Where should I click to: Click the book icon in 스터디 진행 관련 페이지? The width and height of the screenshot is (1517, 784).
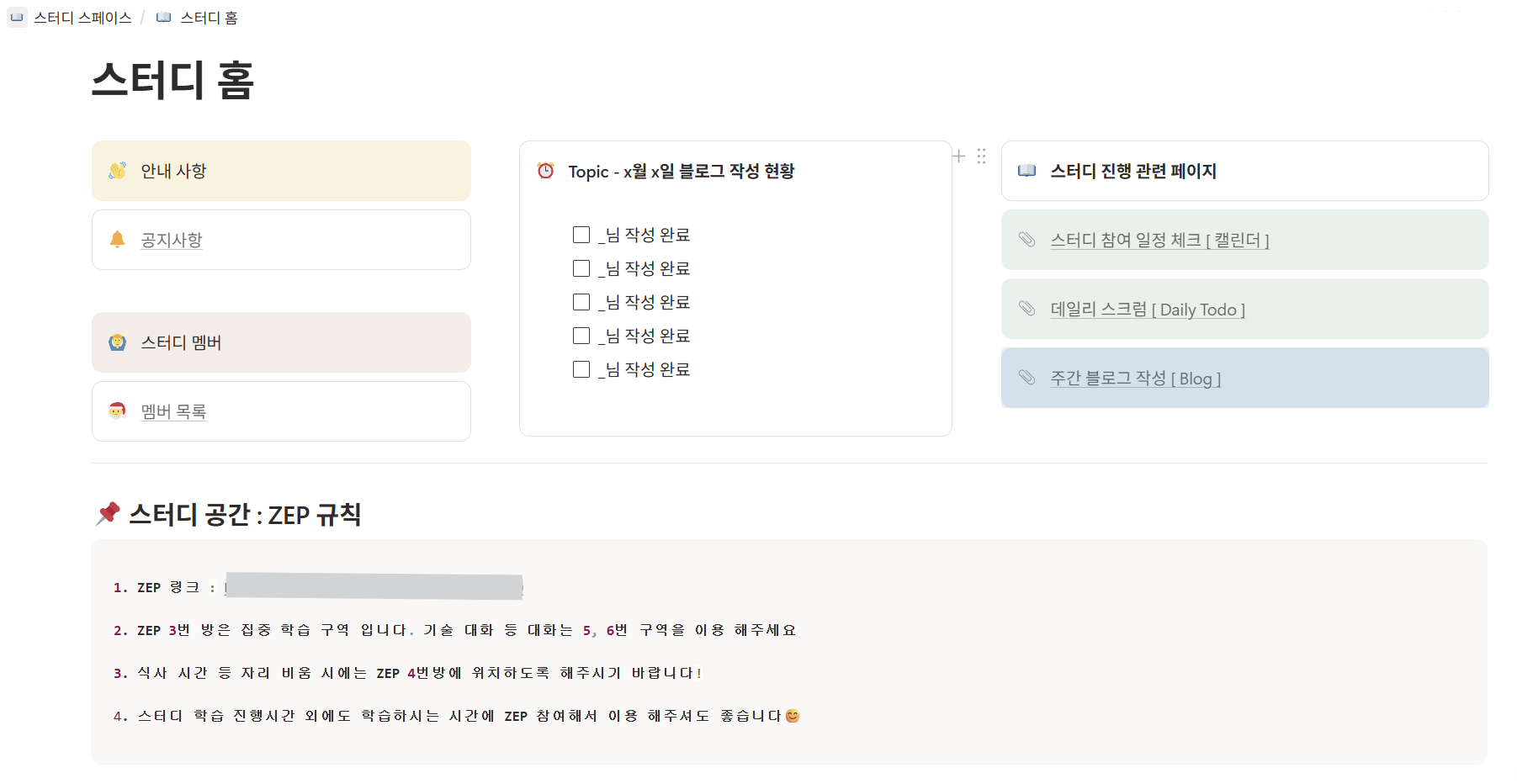1026,171
